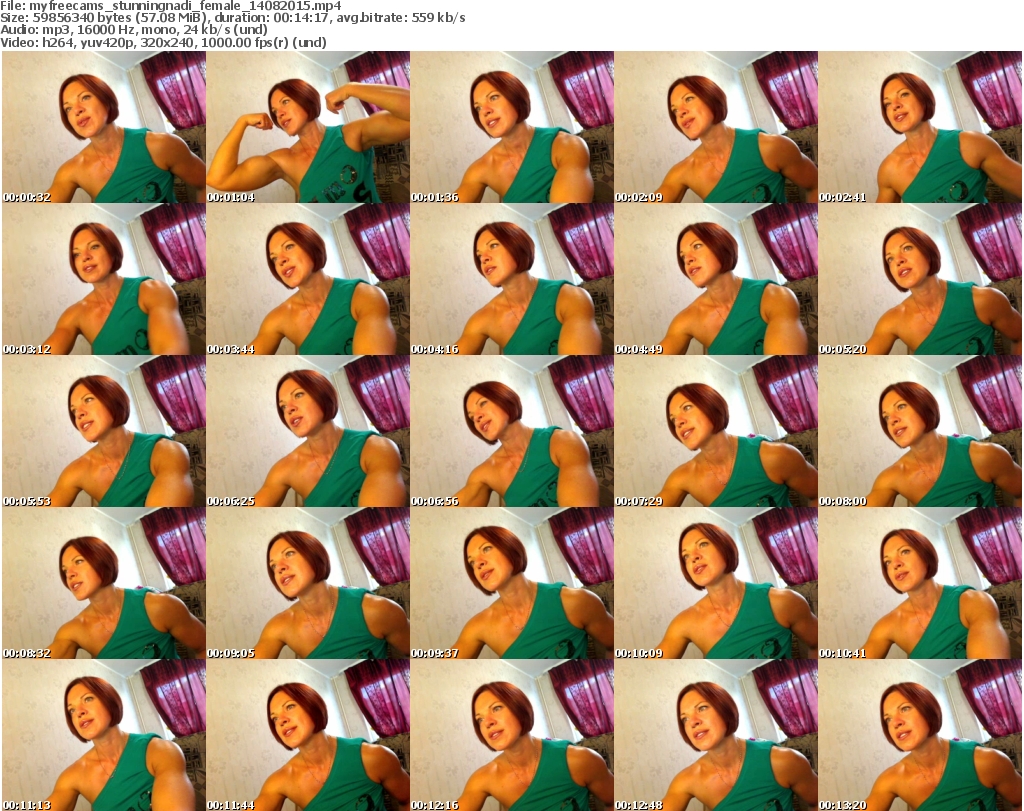Click the File name line in header

click(171, 6)
